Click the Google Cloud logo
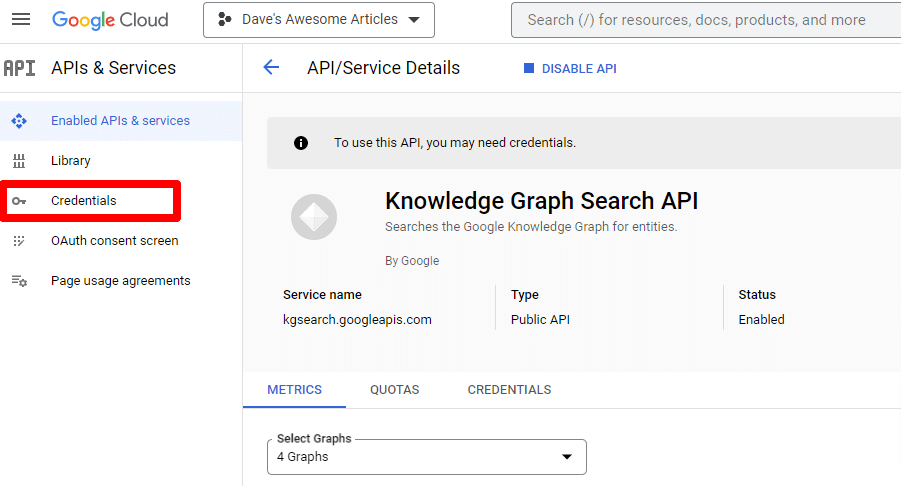Screen dimensions: 901x486 click(x=110, y=20)
